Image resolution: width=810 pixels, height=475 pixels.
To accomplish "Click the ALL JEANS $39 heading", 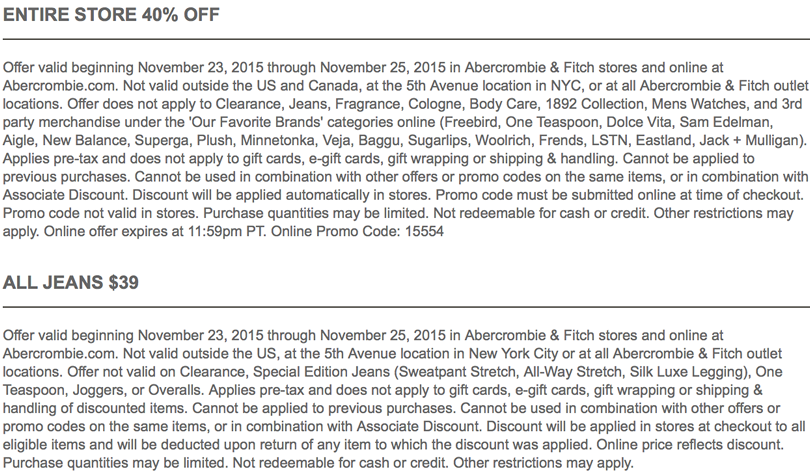I will [x=71, y=282].
